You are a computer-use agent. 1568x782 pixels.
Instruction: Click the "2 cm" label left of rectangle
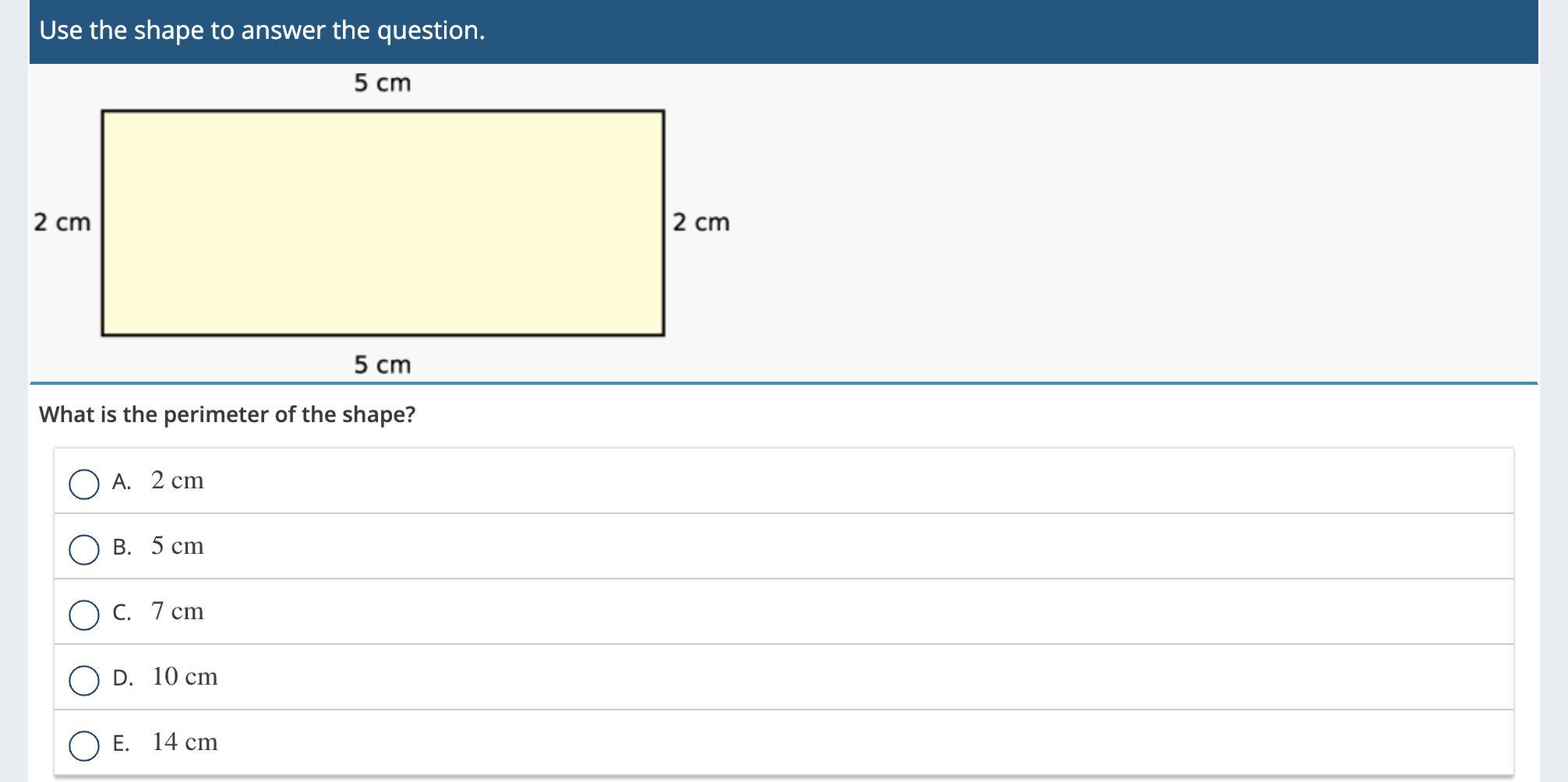[62, 223]
